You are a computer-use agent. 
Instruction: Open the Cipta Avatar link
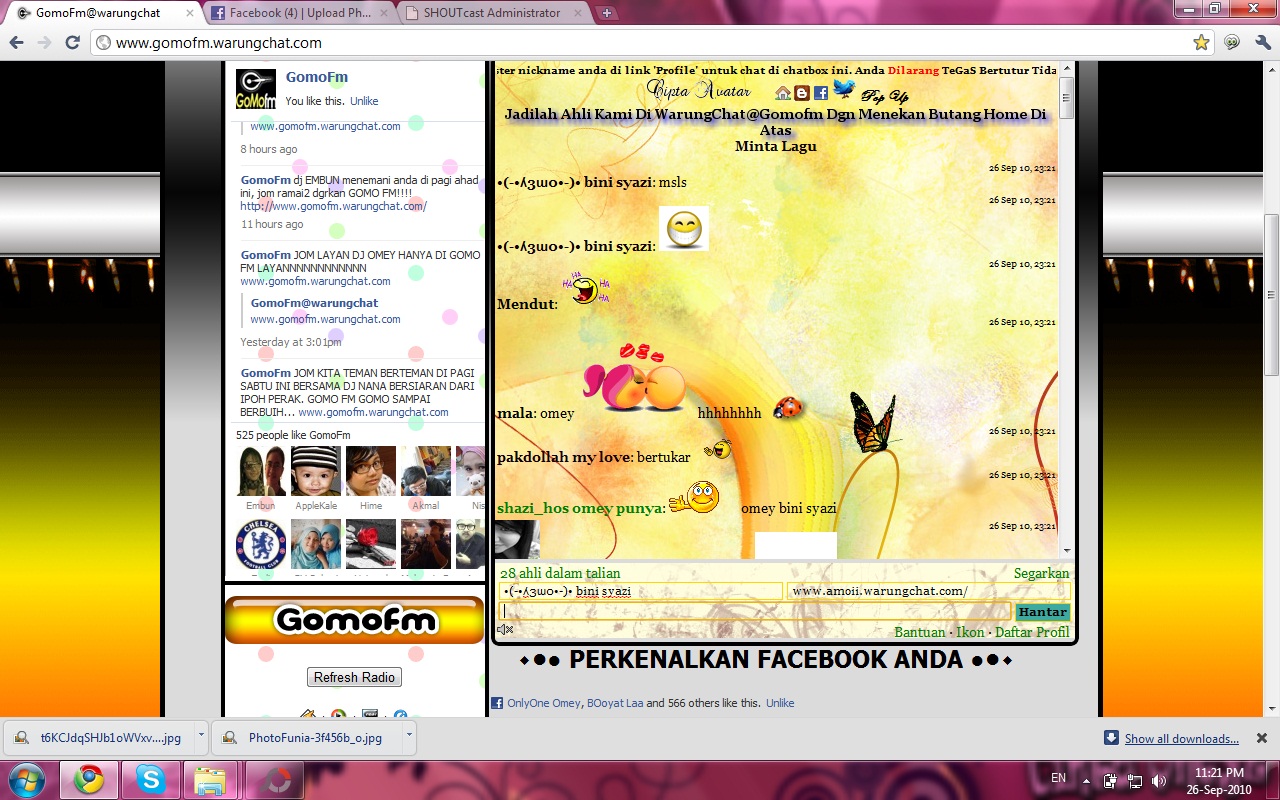(x=698, y=90)
